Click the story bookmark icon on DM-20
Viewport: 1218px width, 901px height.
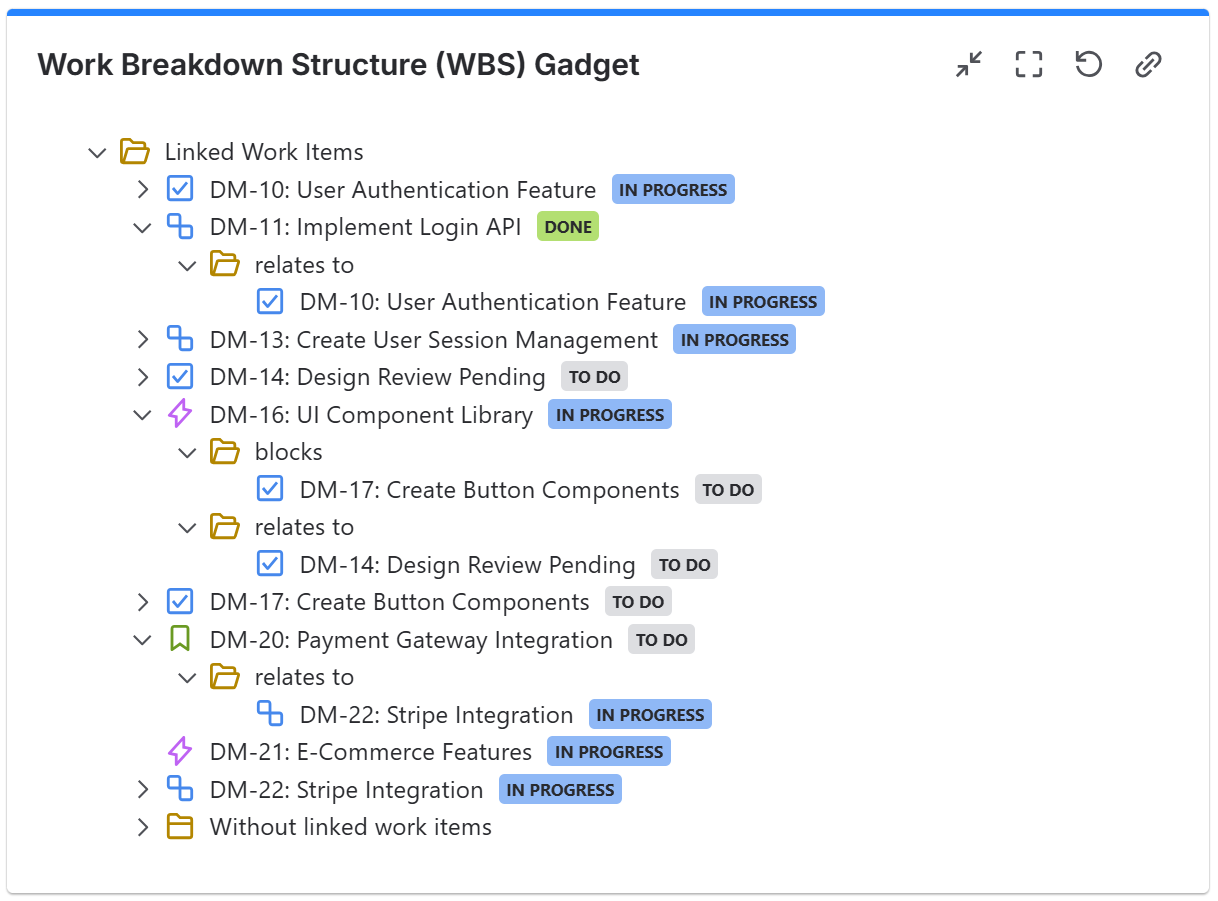click(180, 639)
